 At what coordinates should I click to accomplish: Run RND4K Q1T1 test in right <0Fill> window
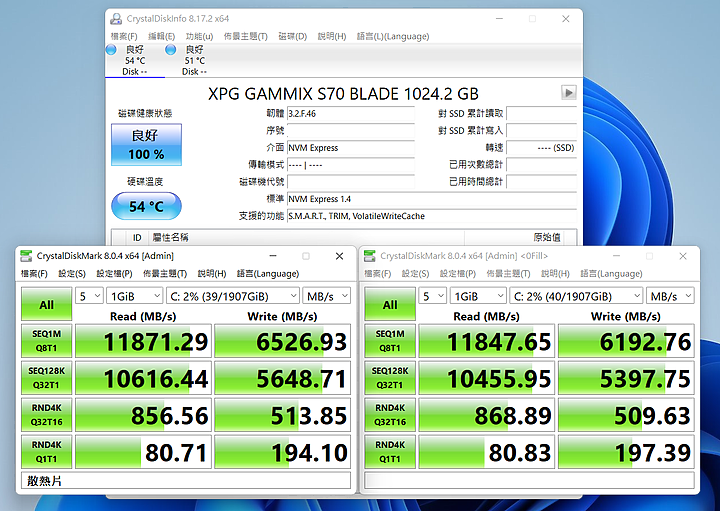pos(390,452)
